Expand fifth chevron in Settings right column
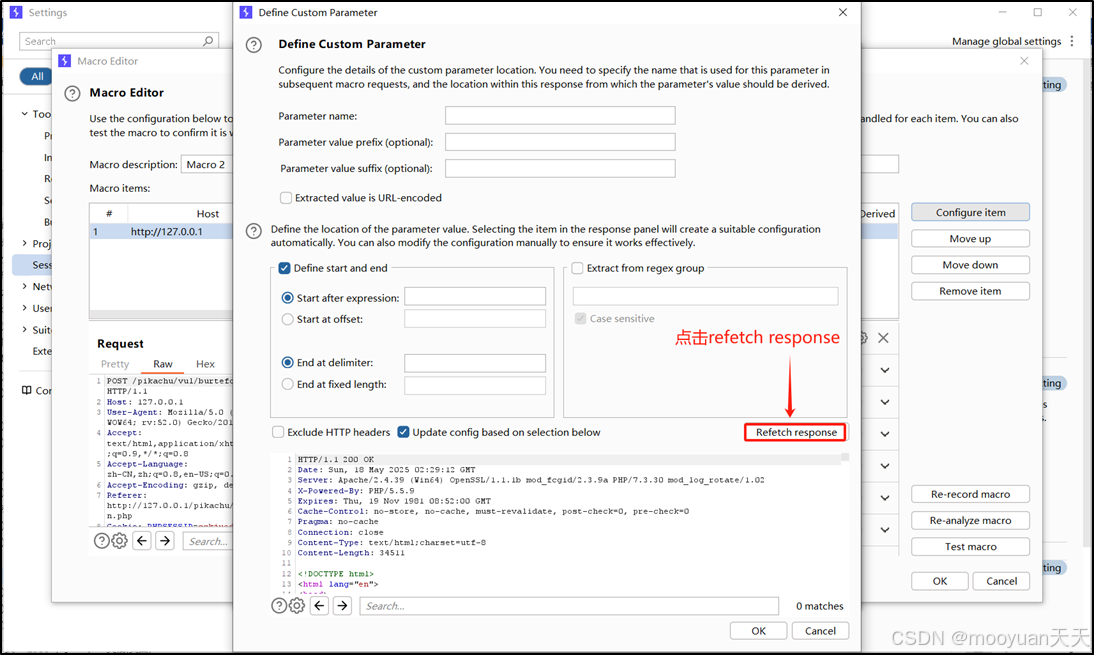Viewport: 1094px width, 655px height. coord(885,498)
